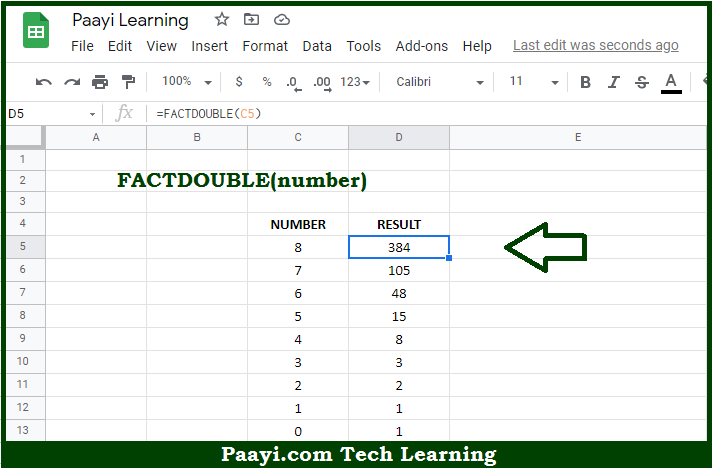Open the View menu
The width and height of the screenshot is (712, 468).
(161, 46)
